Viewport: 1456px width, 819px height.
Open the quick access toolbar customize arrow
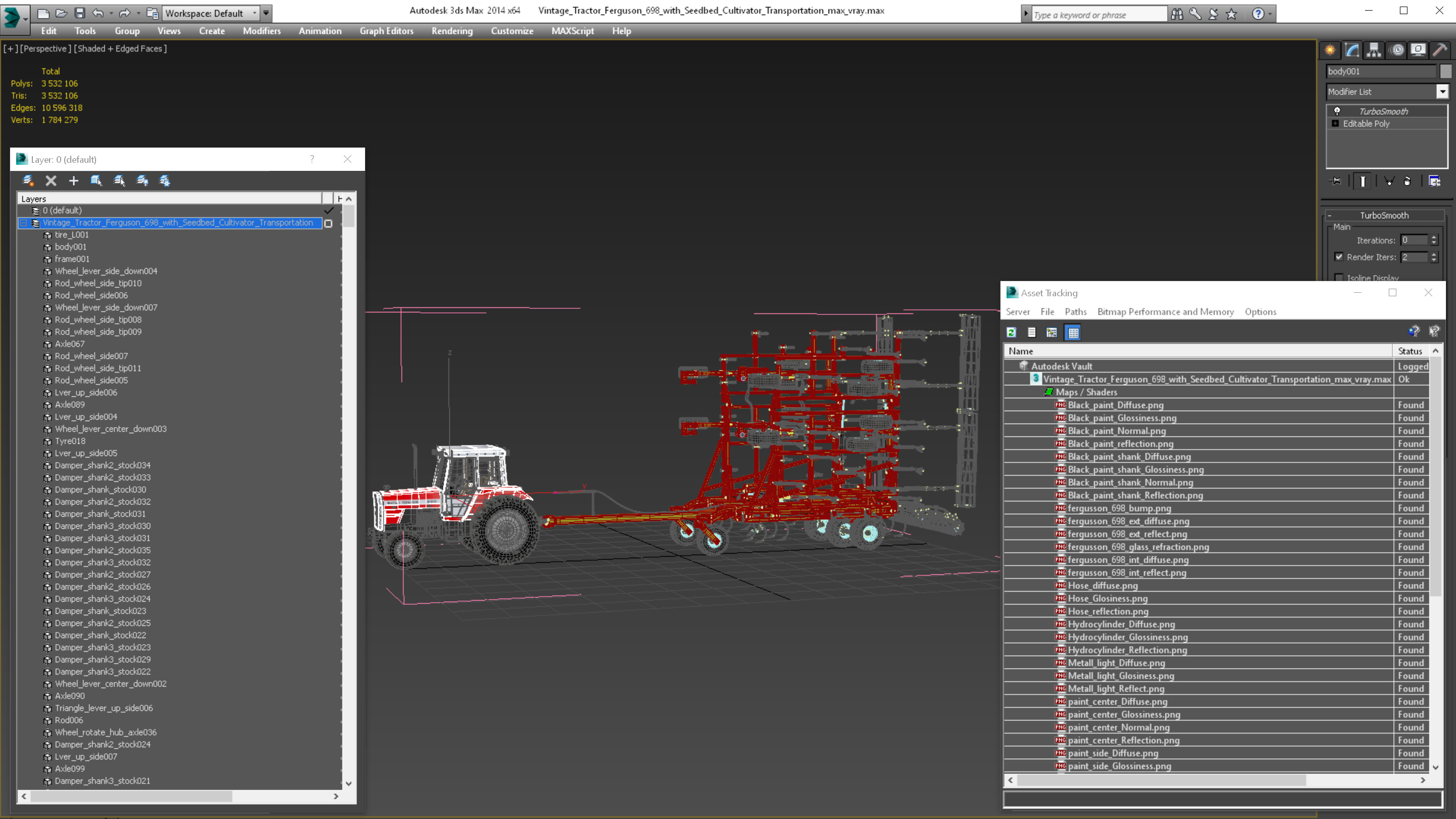coord(266,13)
